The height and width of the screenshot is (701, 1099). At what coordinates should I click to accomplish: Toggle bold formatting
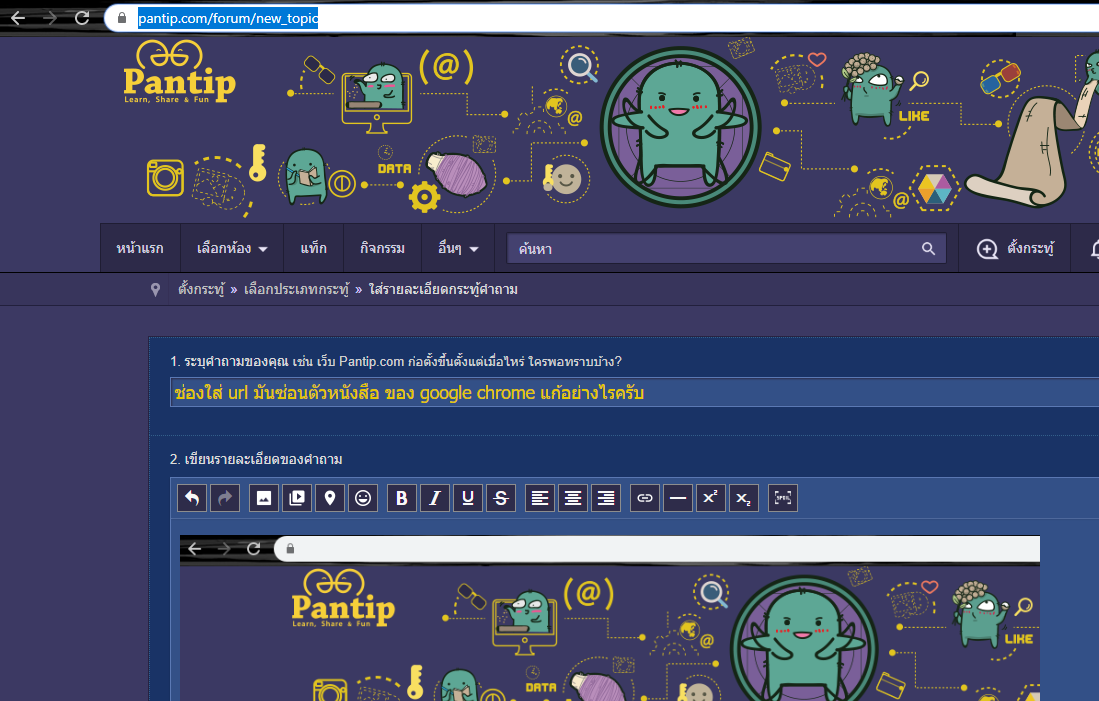(402, 498)
